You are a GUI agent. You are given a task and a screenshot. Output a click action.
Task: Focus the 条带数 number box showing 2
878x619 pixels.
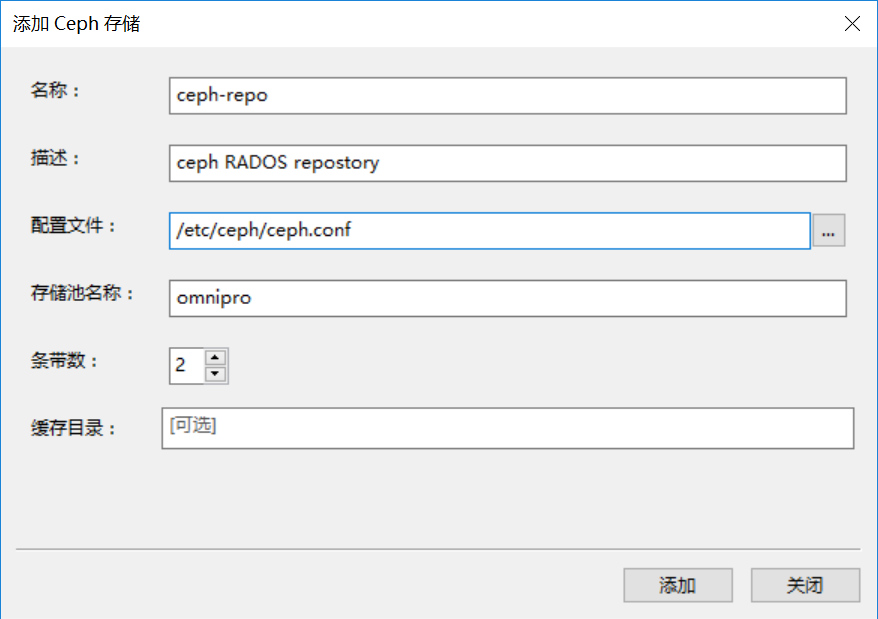point(186,366)
